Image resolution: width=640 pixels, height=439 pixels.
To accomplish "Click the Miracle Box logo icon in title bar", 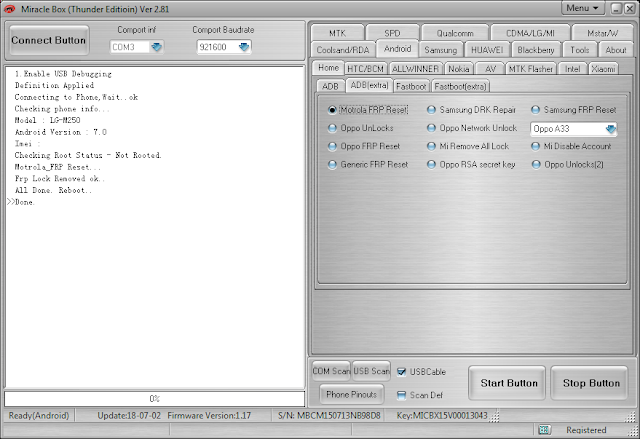I will click(x=9, y=9).
